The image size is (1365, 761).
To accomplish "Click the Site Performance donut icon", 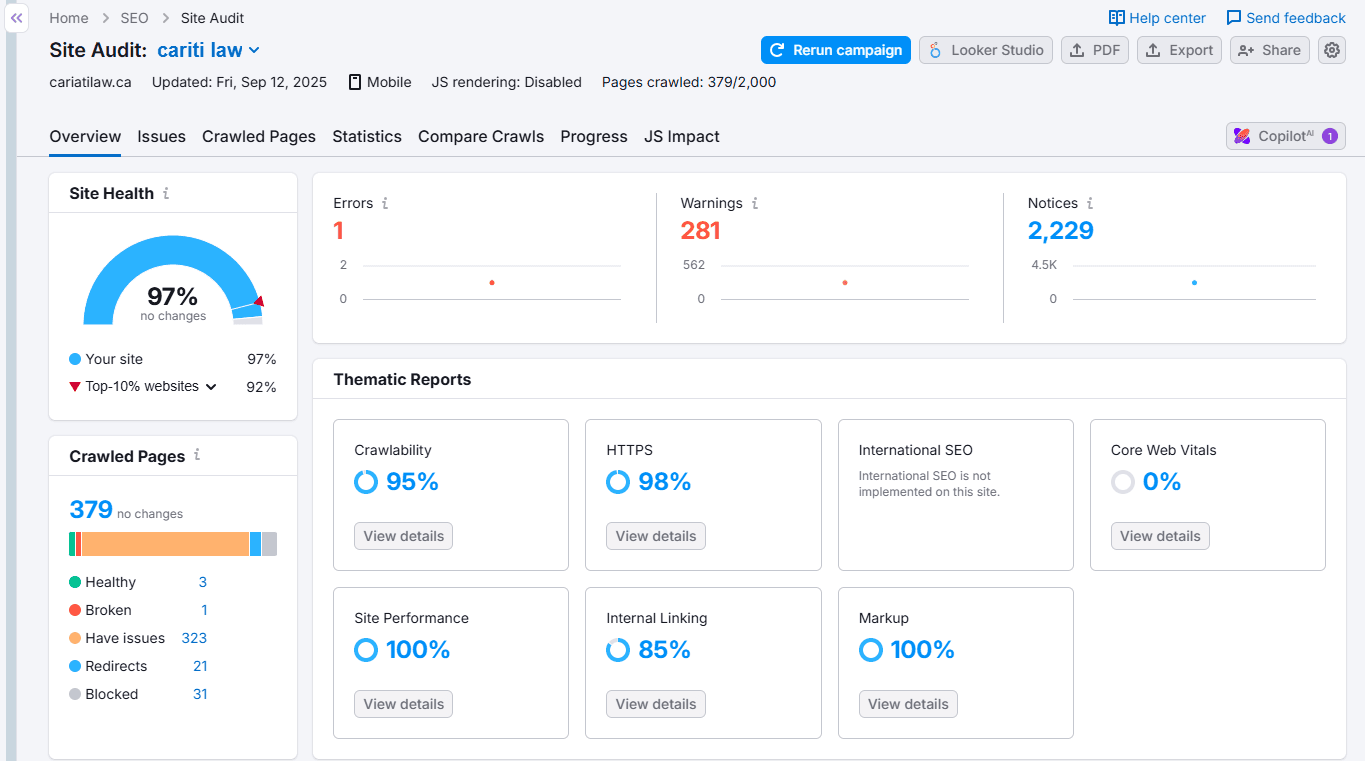I will tap(366, 650).
